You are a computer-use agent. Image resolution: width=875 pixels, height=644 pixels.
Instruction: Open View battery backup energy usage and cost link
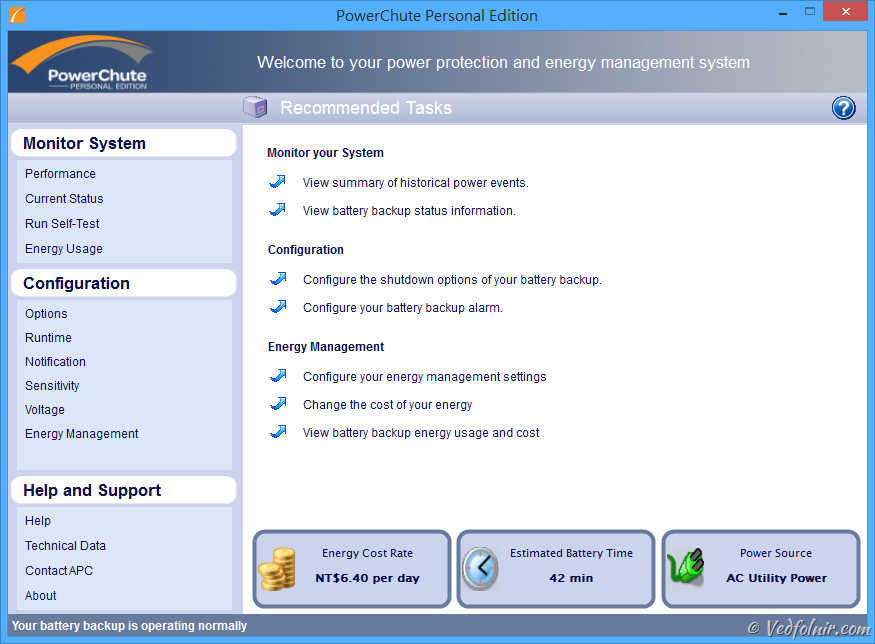click(421, 433)
